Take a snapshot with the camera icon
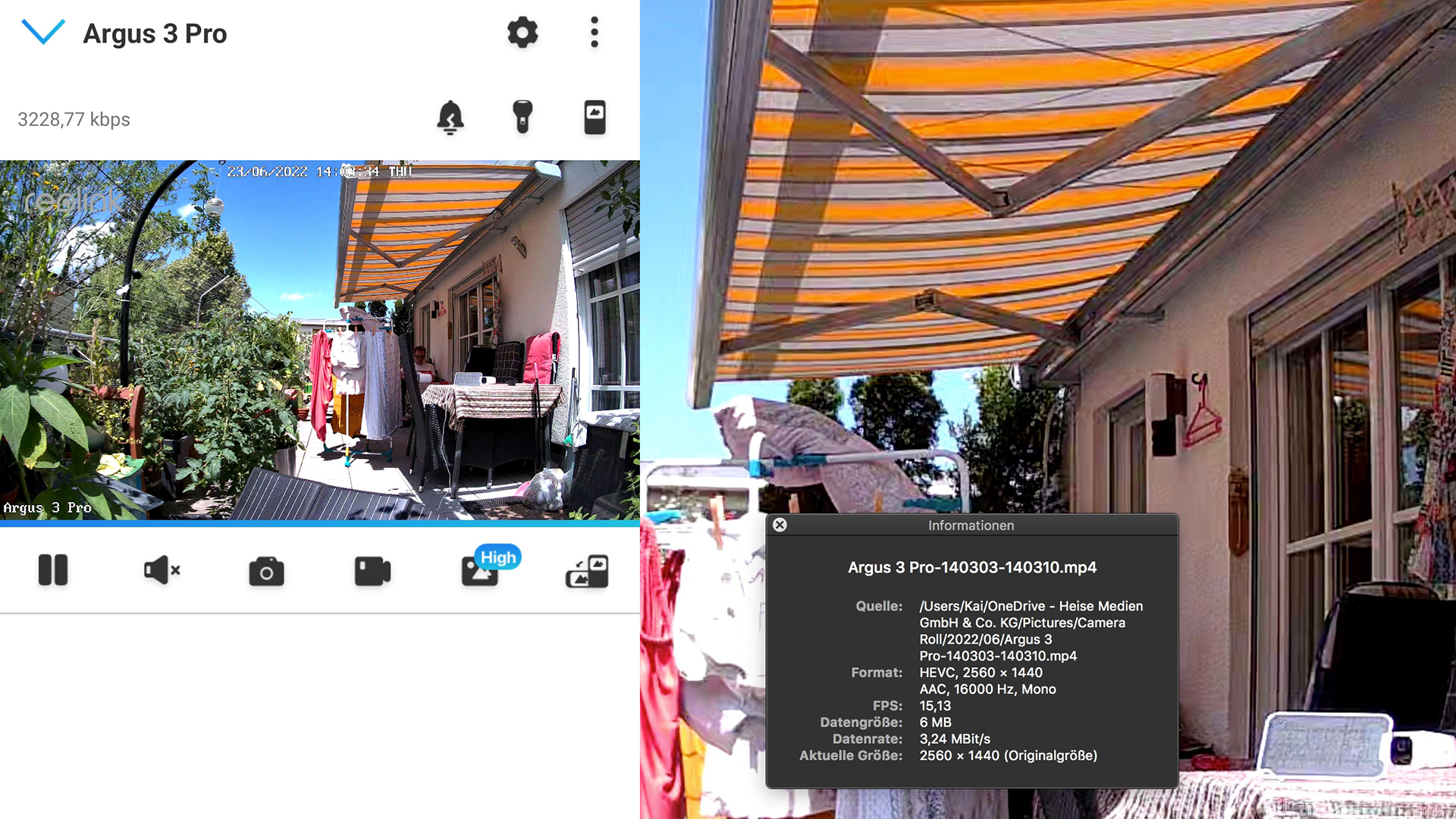Image resolution: width=1456 pixels, height=819 pixels. 266,572
